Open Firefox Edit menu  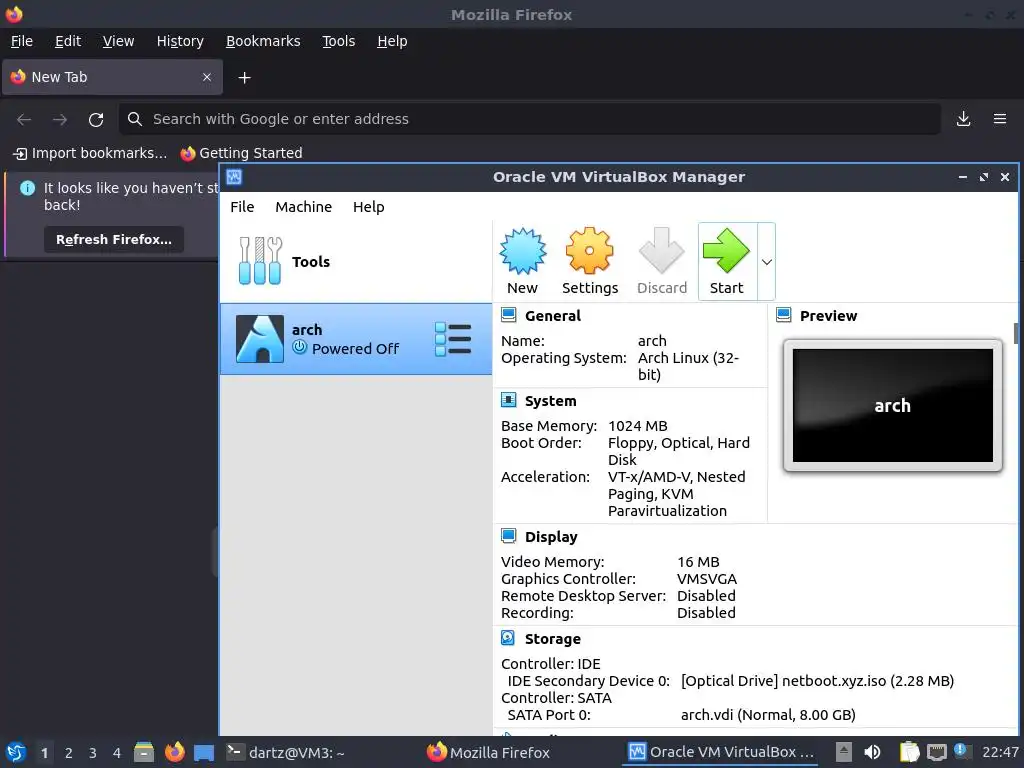(x=68, y=41)
